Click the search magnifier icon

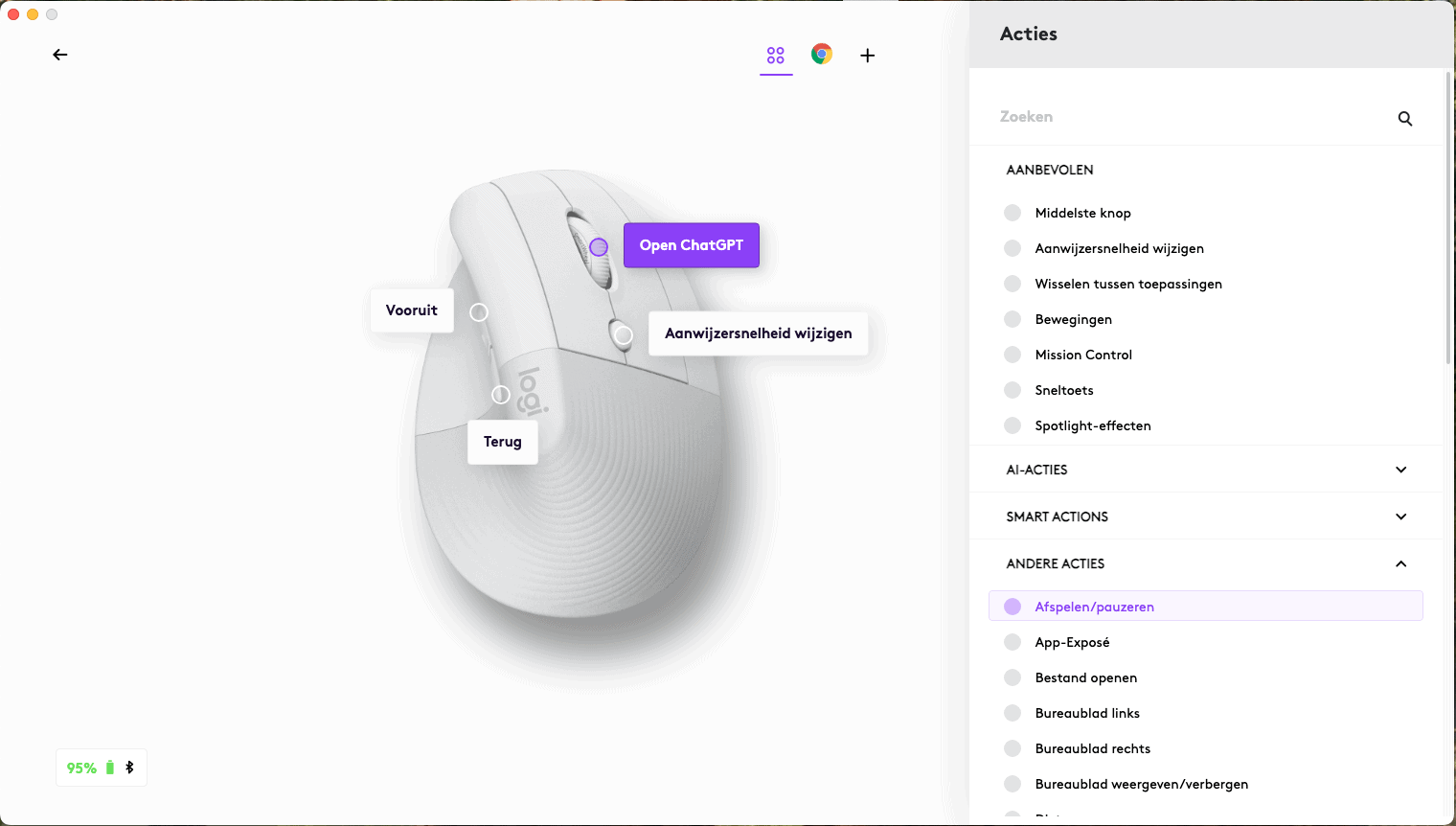(x=1405, y=119)
